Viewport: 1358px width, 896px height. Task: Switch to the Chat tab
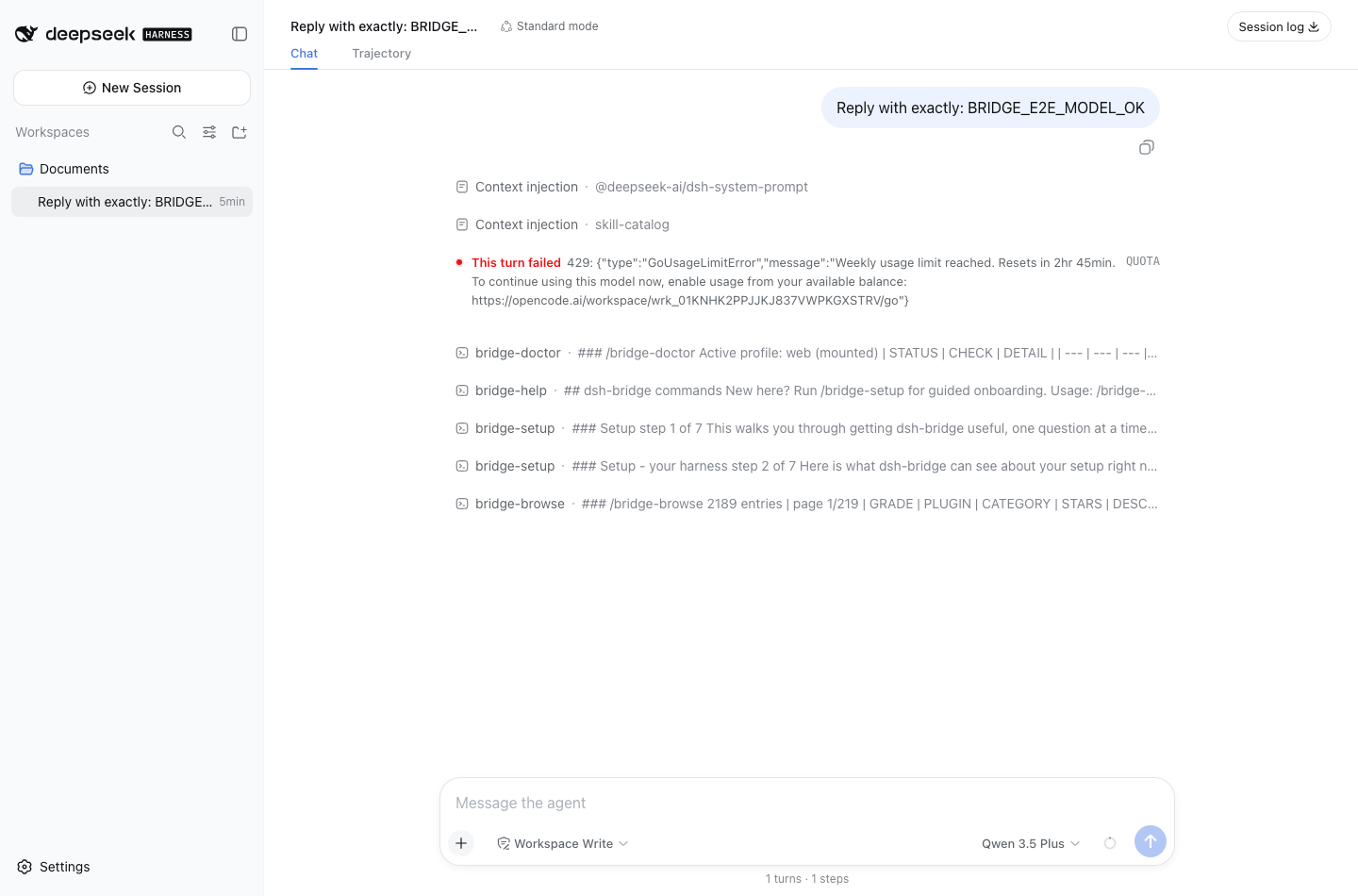click(304, 54)
